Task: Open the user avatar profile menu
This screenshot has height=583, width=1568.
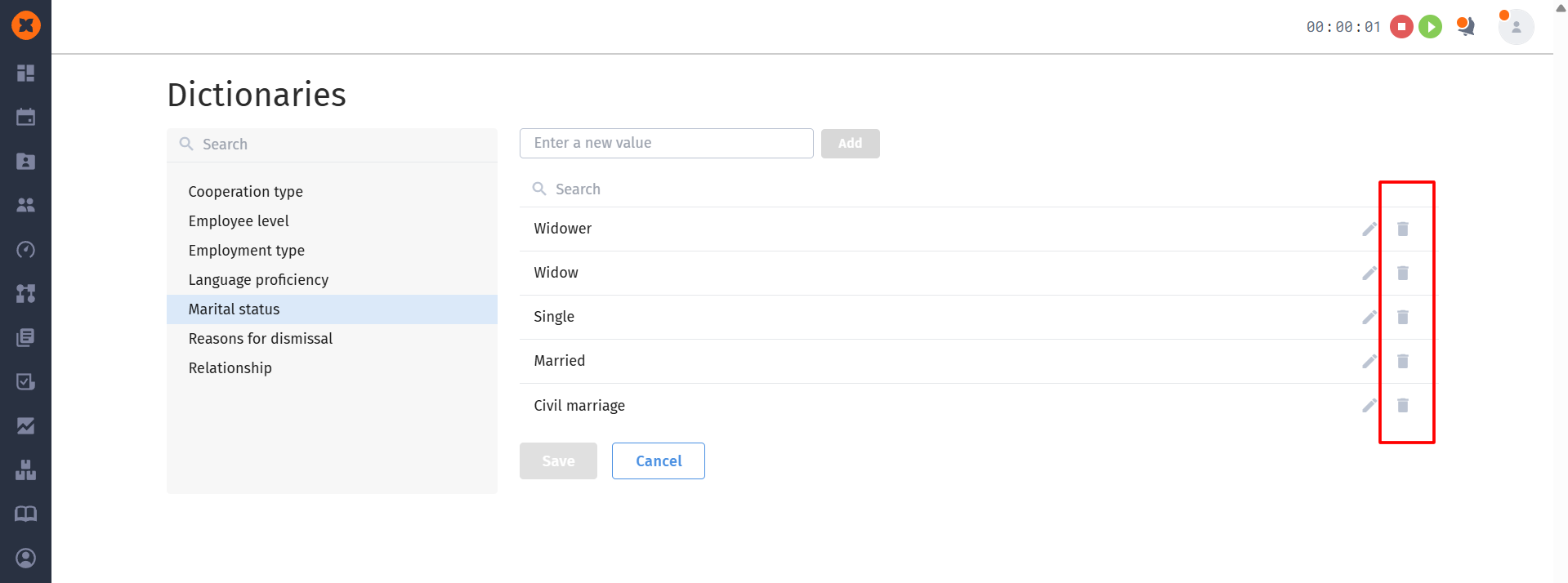Action: [x=1516, y=27]
